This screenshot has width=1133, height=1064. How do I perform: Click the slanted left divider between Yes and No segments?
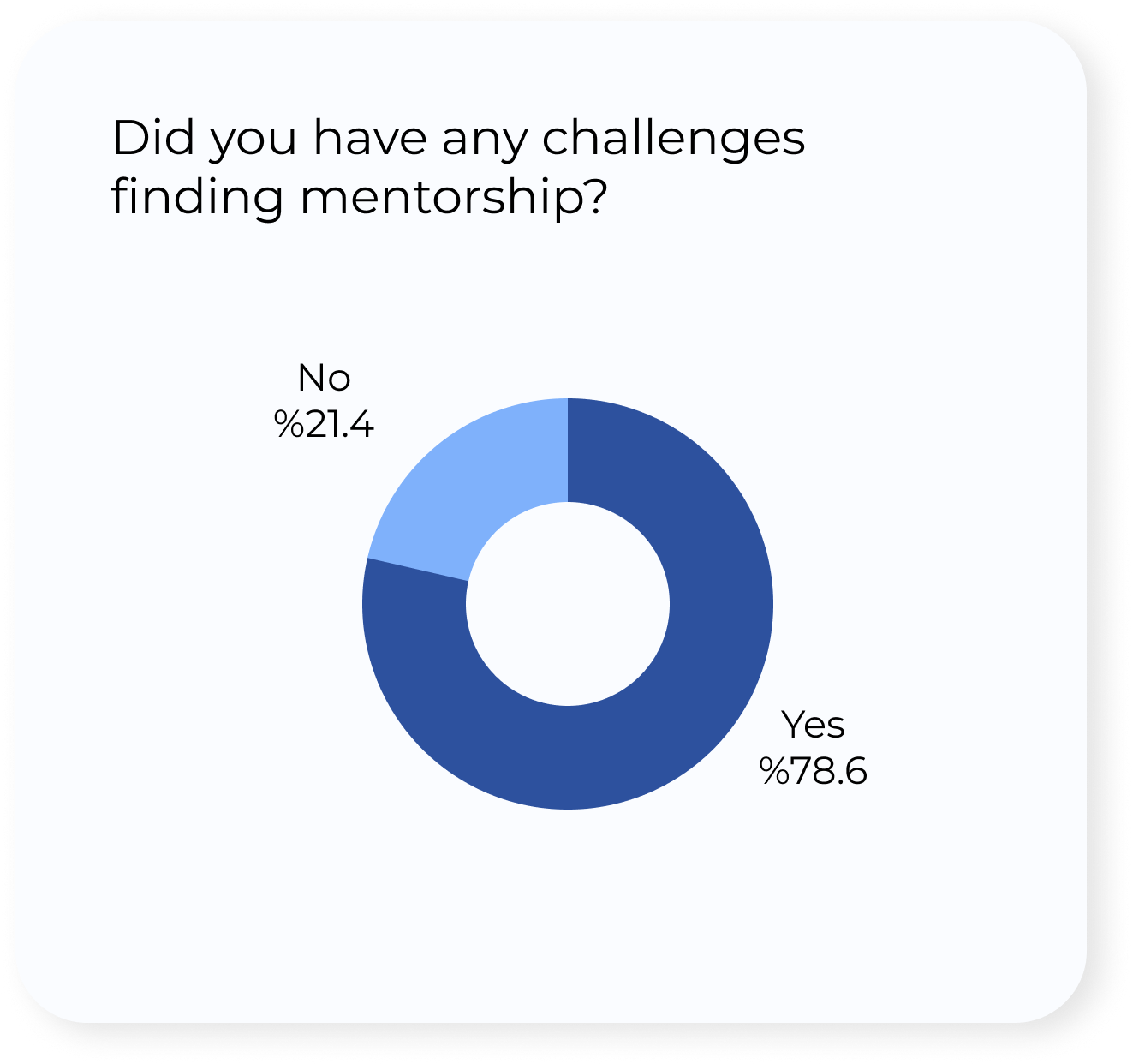pyautogui.click(x=418, y=570)
